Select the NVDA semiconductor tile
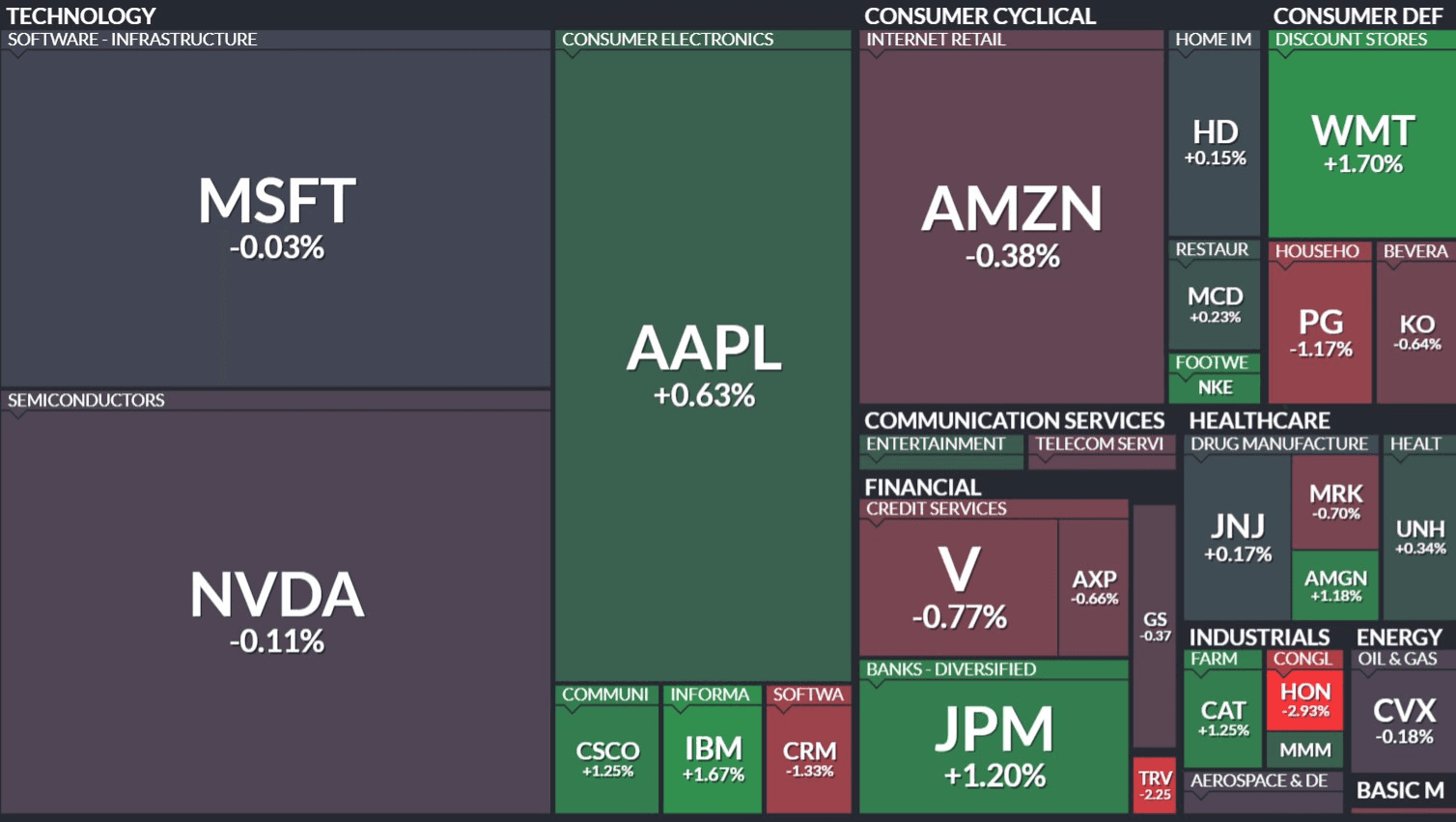The height and width of the screenshot is (822, 1456). click(276, 610)
